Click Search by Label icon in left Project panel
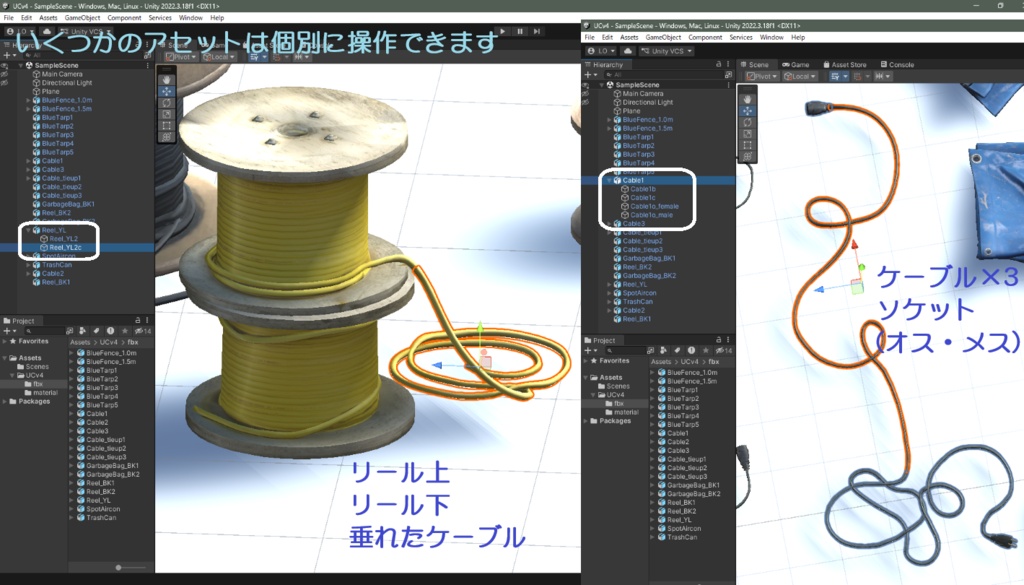The image size is (1024, 585). tap(96, 331)
